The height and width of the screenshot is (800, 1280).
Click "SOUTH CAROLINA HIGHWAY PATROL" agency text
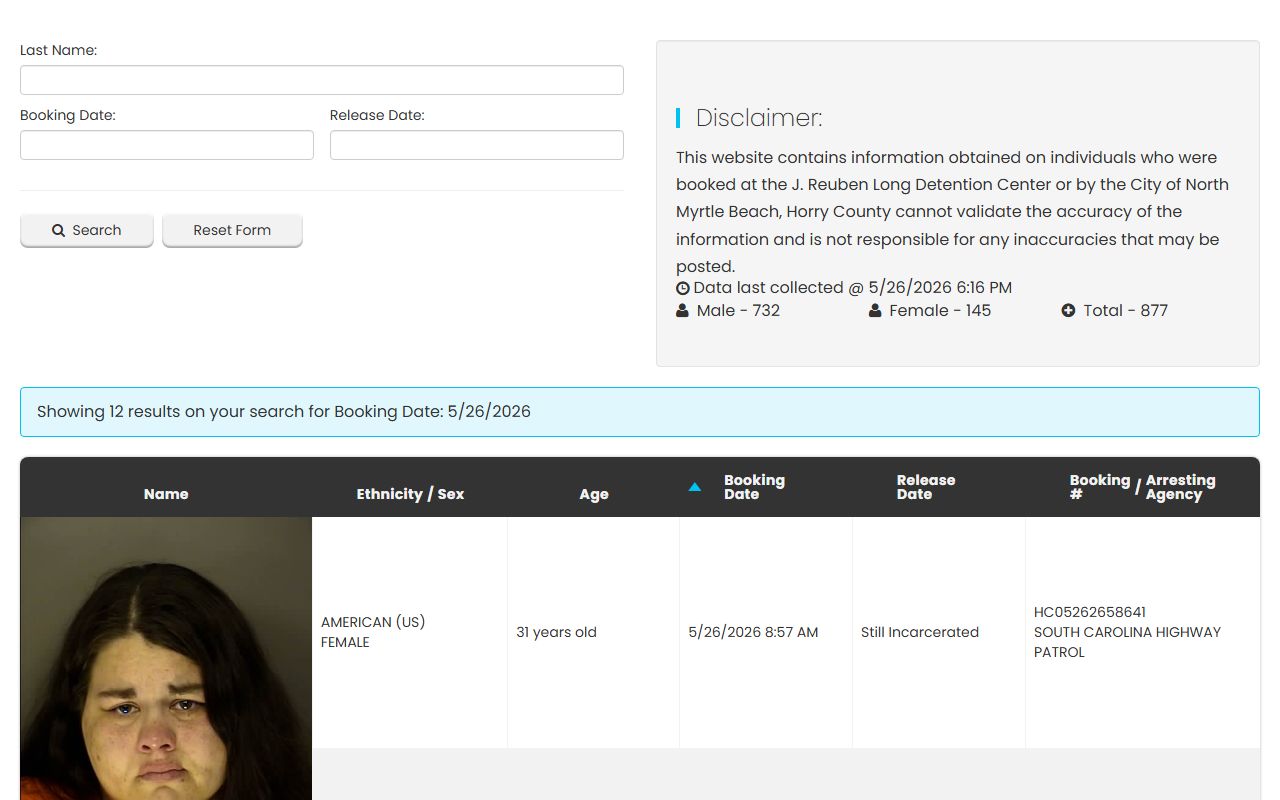pyautogui.click(x=1127, y=642)
